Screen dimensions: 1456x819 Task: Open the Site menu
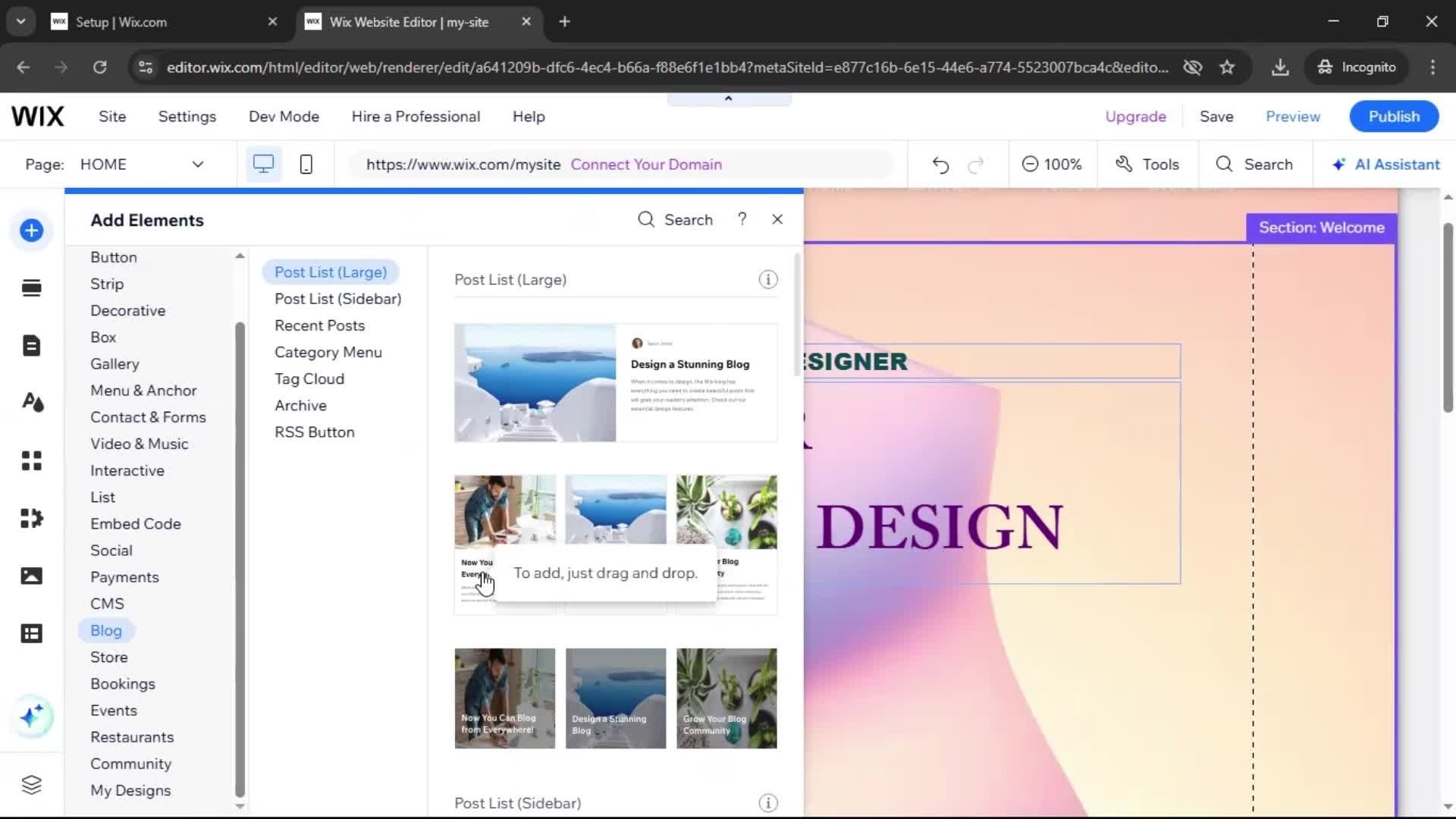point(112,117)
